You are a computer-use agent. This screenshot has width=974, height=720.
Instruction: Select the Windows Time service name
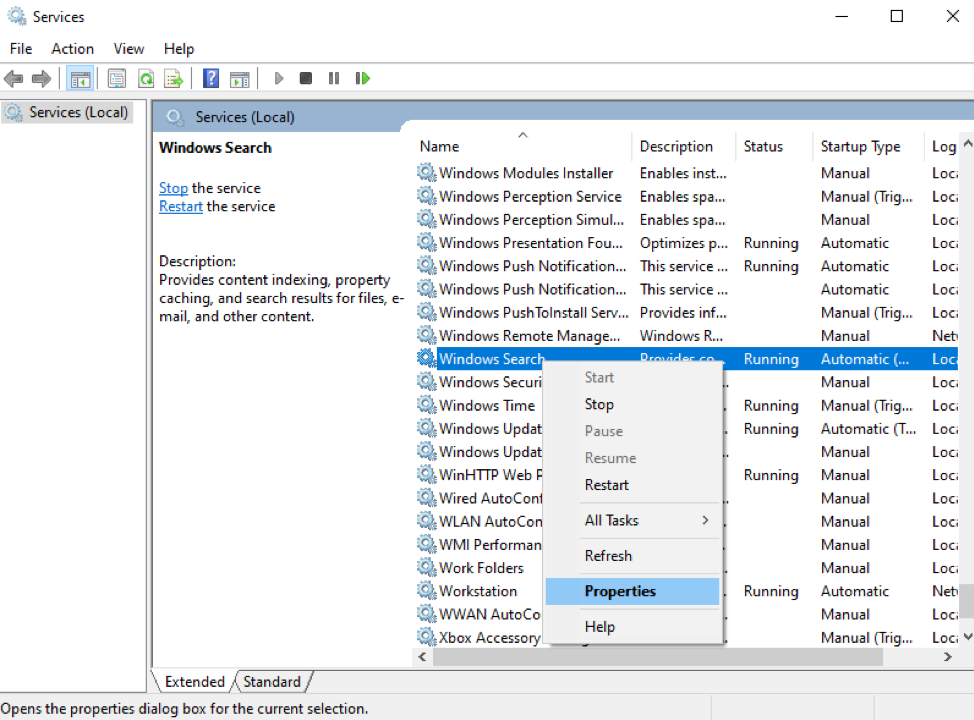487,405
